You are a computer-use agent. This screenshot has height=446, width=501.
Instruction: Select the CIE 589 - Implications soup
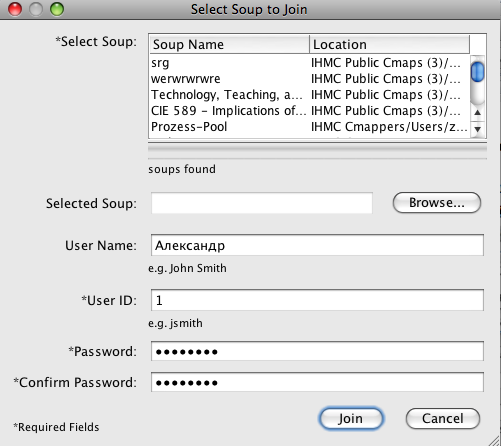coord(309,111)
